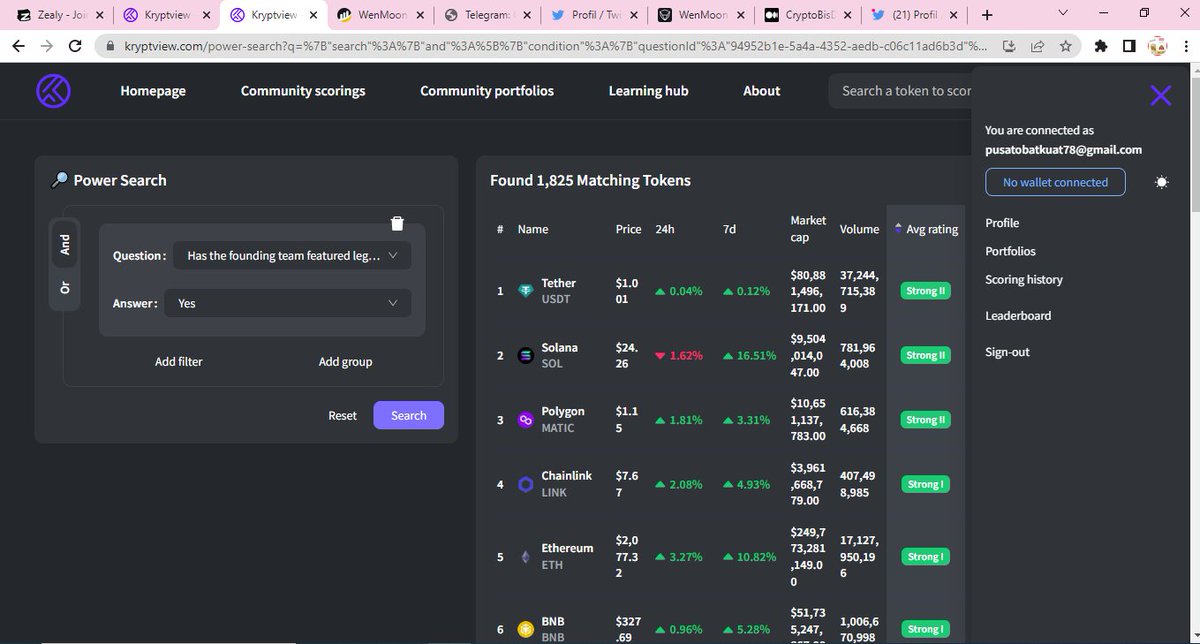Click the Price column header

[x=628, y=229]
